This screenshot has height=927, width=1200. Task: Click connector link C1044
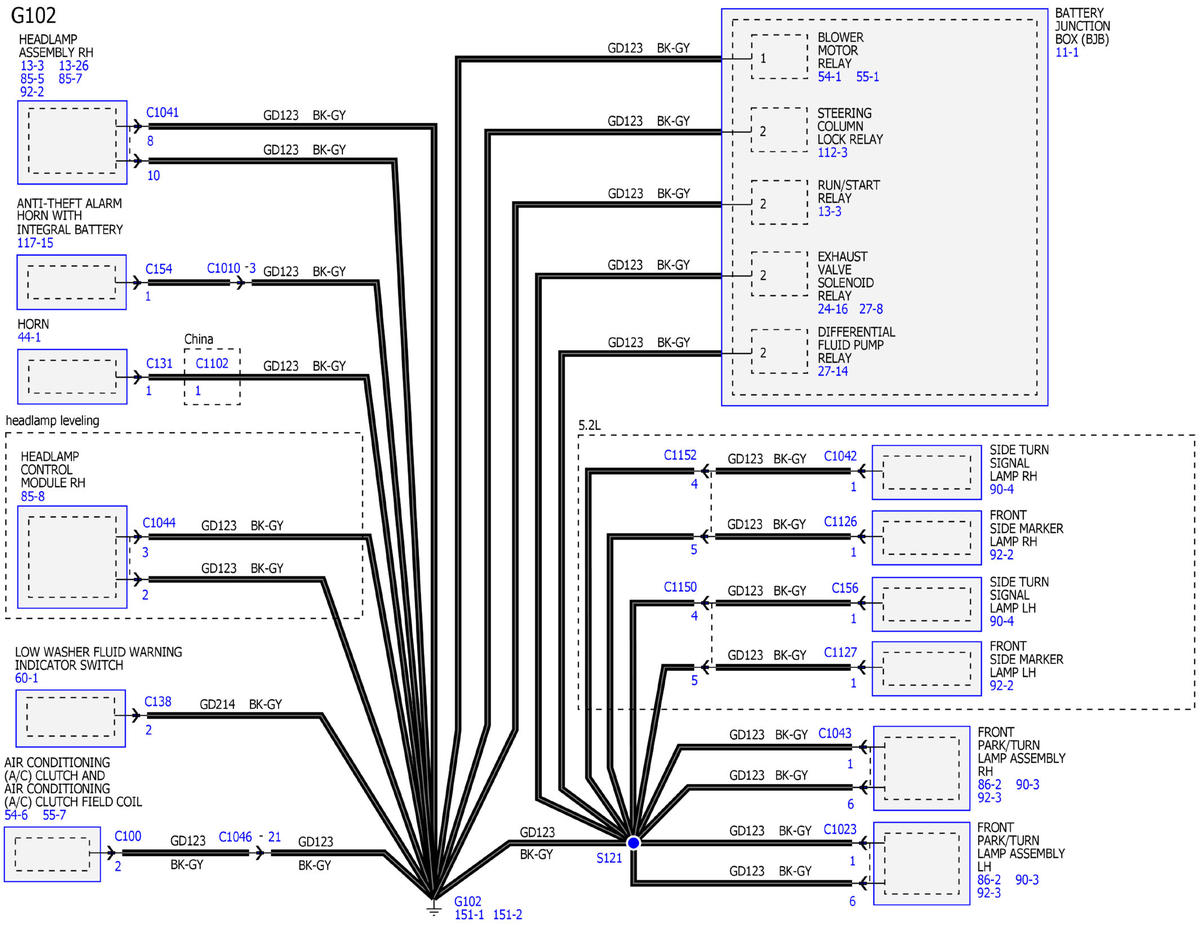[159, 522]
